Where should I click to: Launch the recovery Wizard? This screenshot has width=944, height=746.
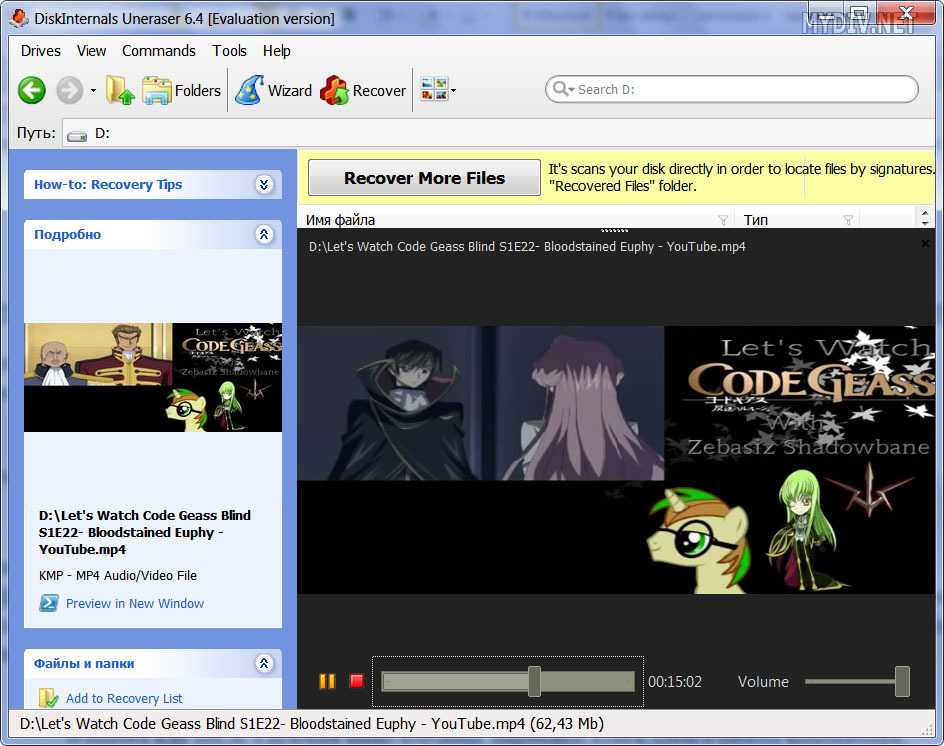tap(274, 91)
